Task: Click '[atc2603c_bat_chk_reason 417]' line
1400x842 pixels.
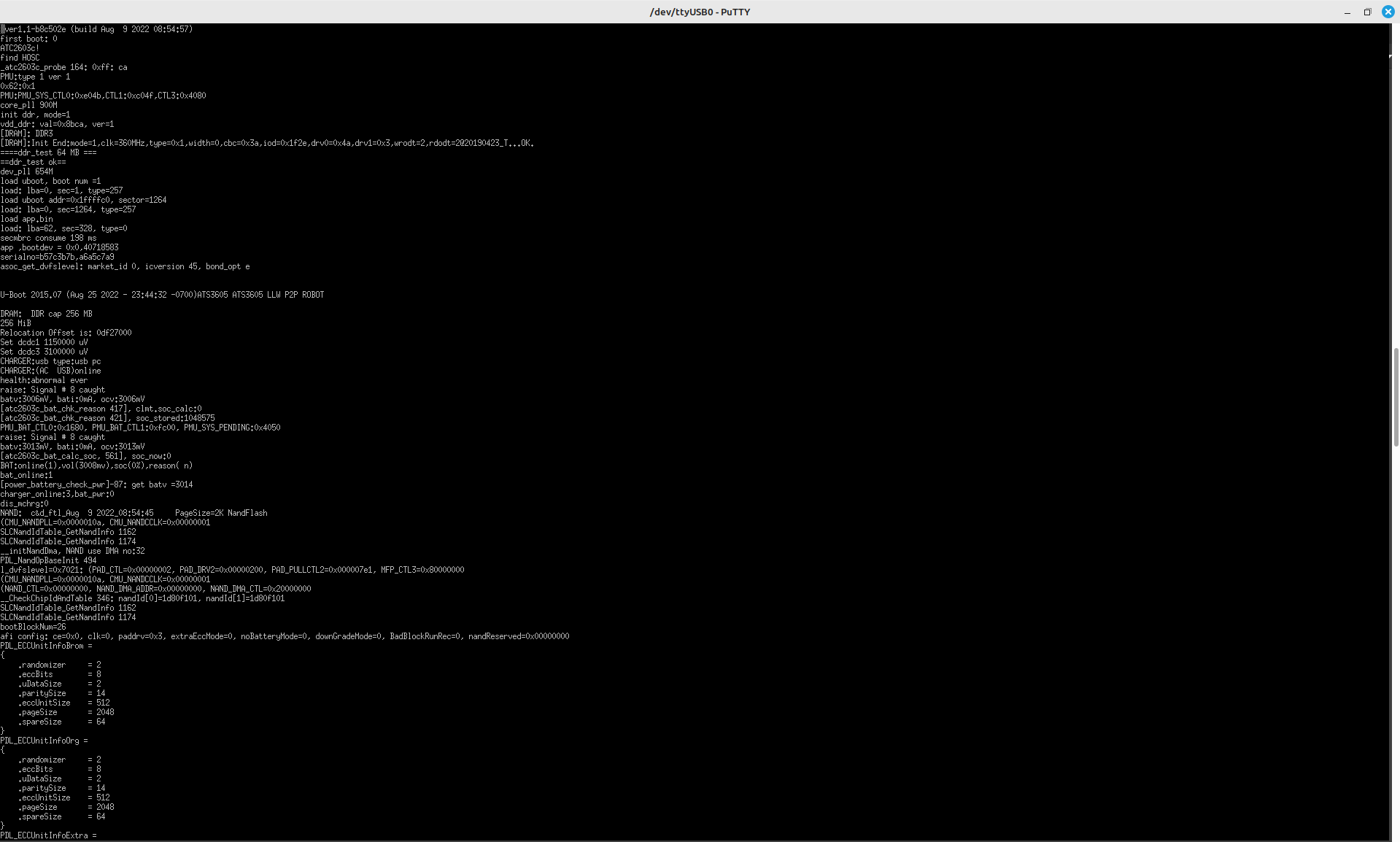Action: pyautogui.click(x=101, y=409)
